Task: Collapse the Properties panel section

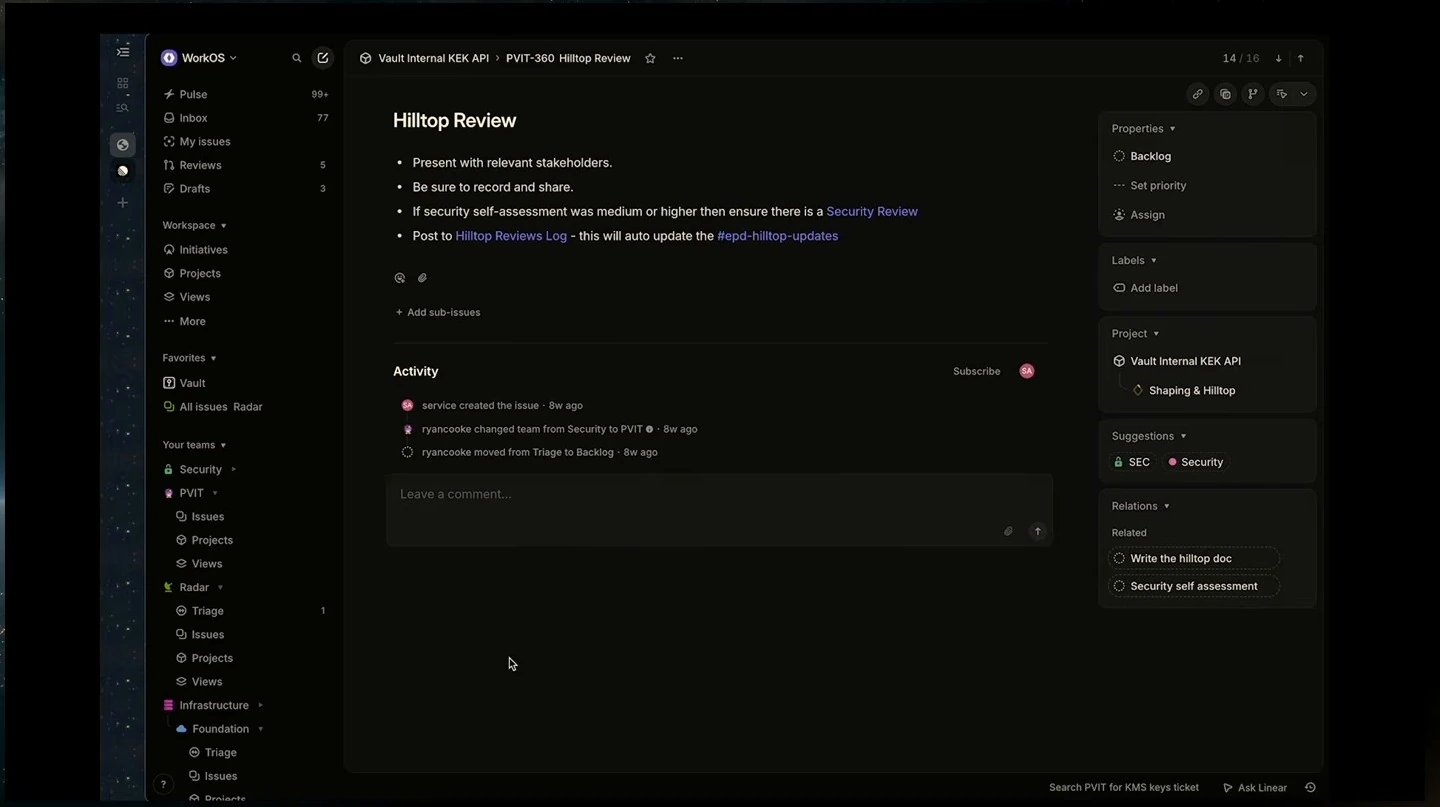Action: click(1143, 128)
